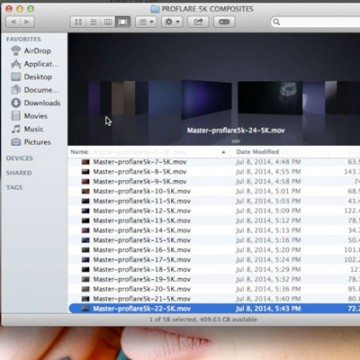Select Master-proflare5k-18-5K.mov
Screen dimensions: 360x360
214,269
